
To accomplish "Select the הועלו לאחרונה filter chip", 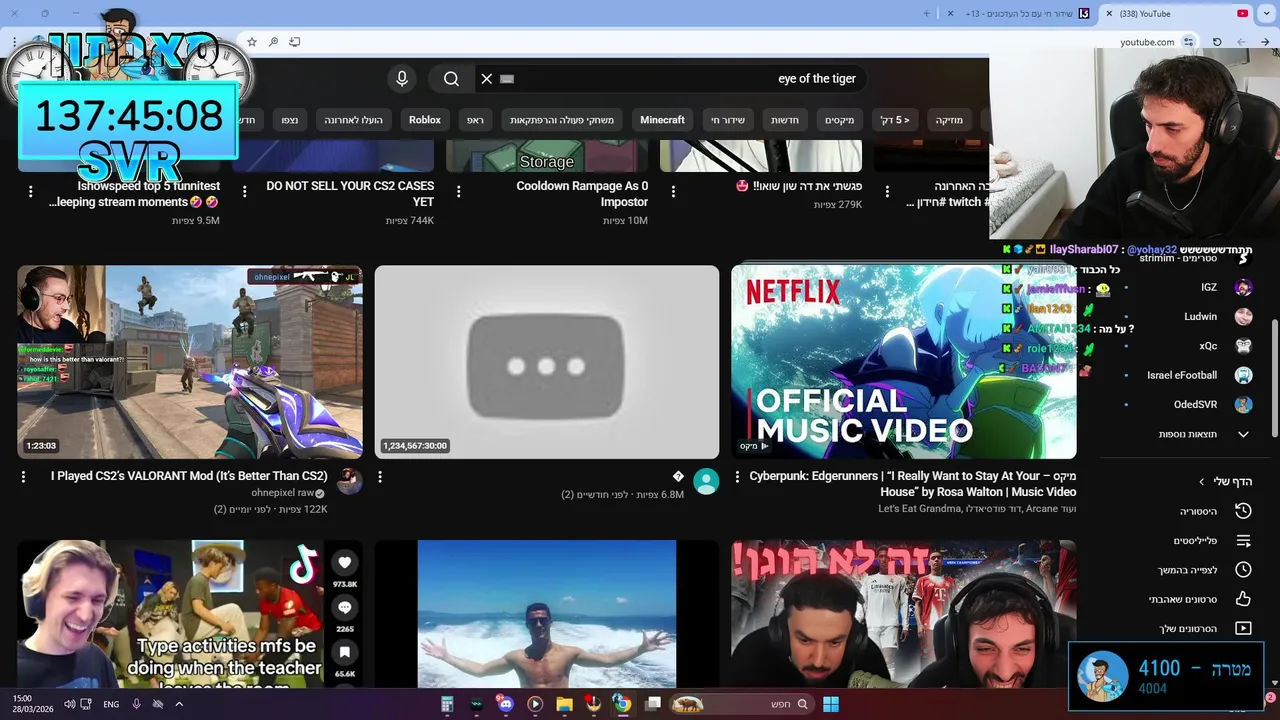I will point(353,120).
